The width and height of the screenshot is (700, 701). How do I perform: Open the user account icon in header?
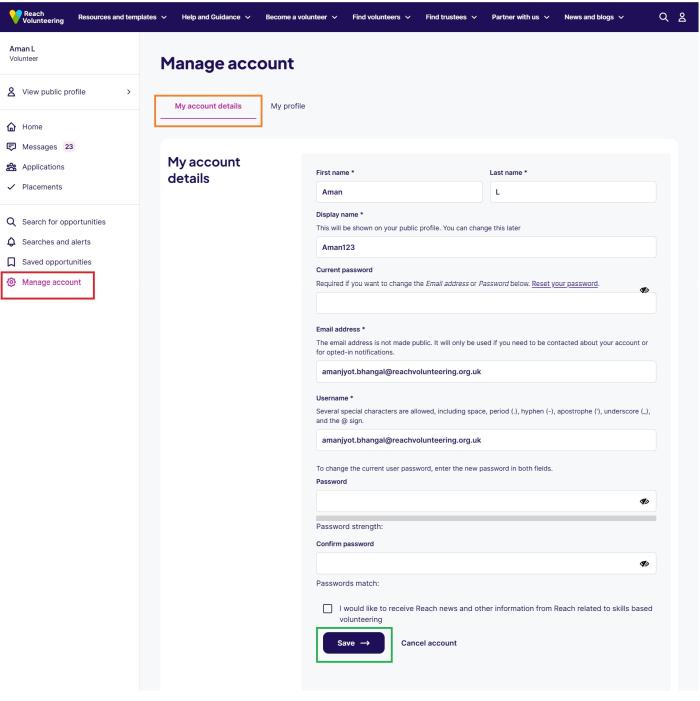(682, 17)
